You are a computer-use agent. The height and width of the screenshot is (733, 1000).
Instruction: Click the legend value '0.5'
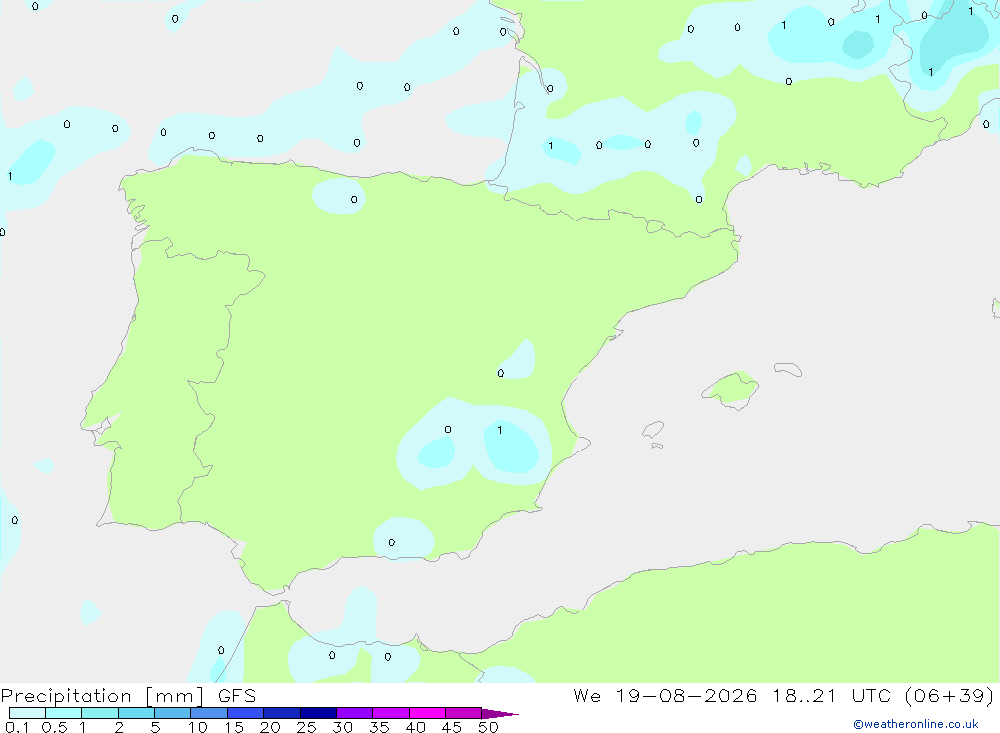point(54,727)
